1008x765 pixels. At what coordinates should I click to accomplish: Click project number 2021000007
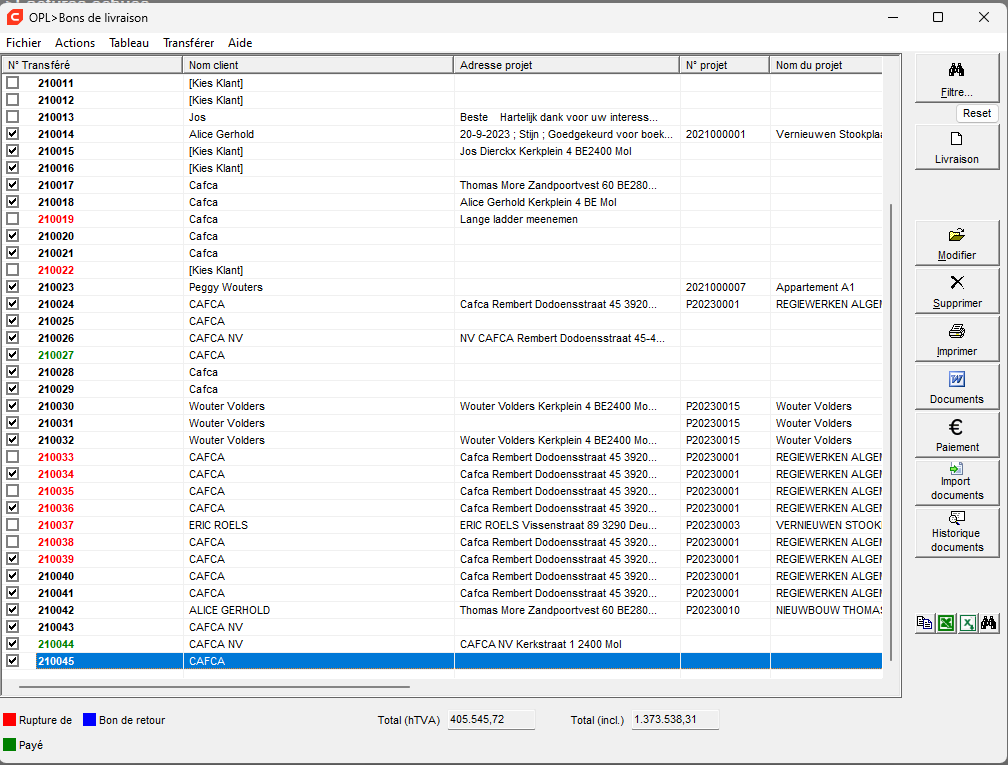pyautogui.click(x=716, y=287)
